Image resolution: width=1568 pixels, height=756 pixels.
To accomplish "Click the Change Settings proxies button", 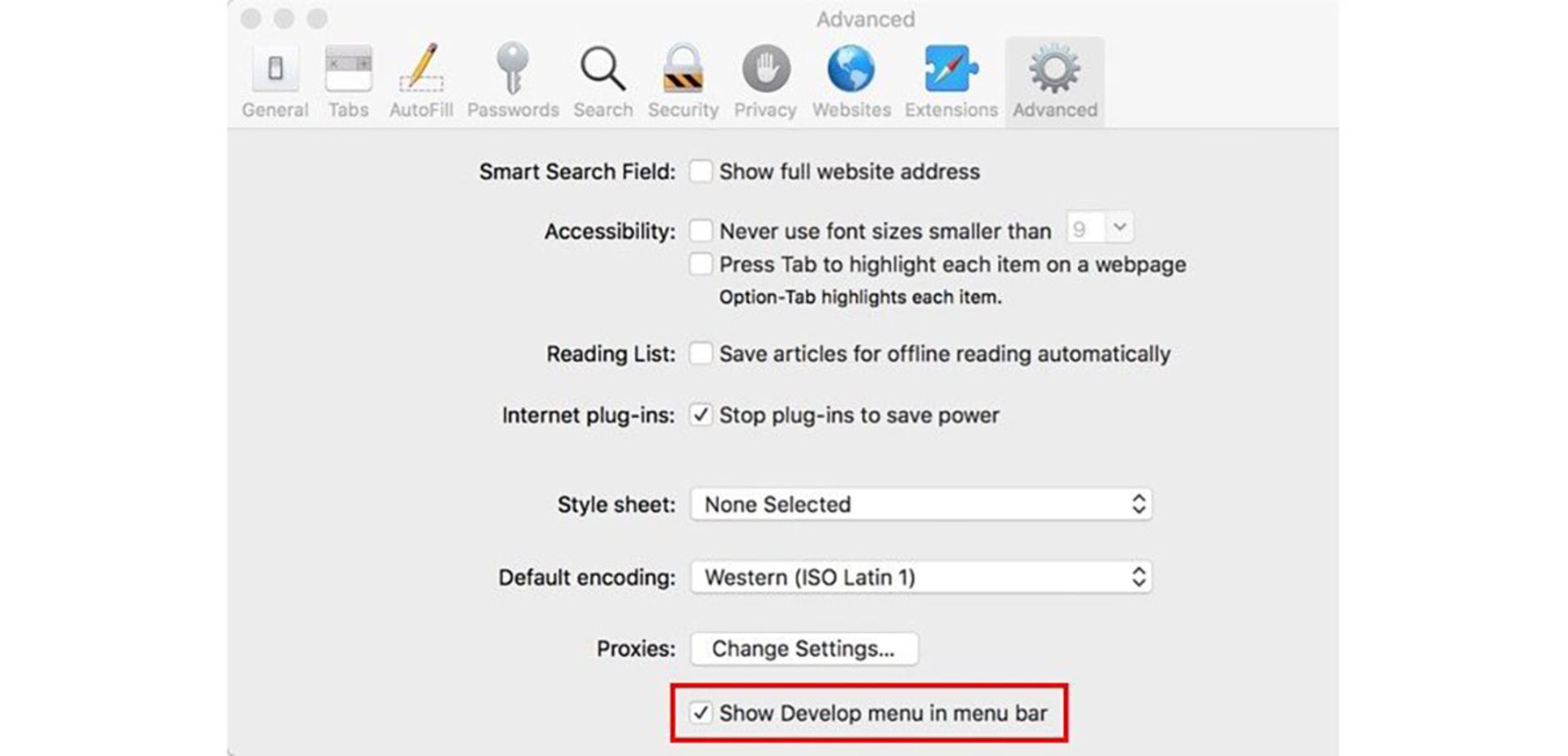I will click(804, 648).
